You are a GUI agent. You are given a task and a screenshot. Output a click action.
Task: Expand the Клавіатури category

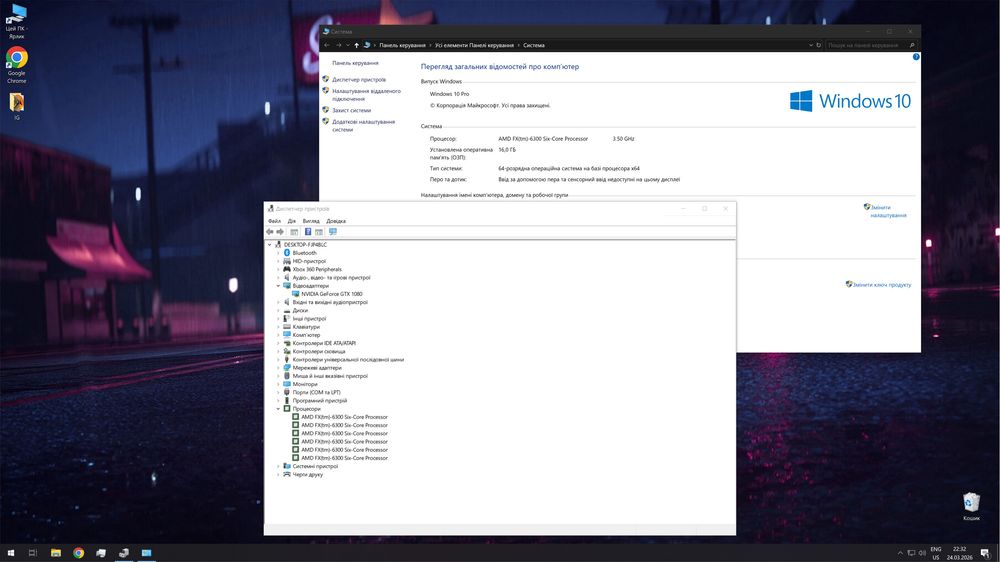click(278, 327)
